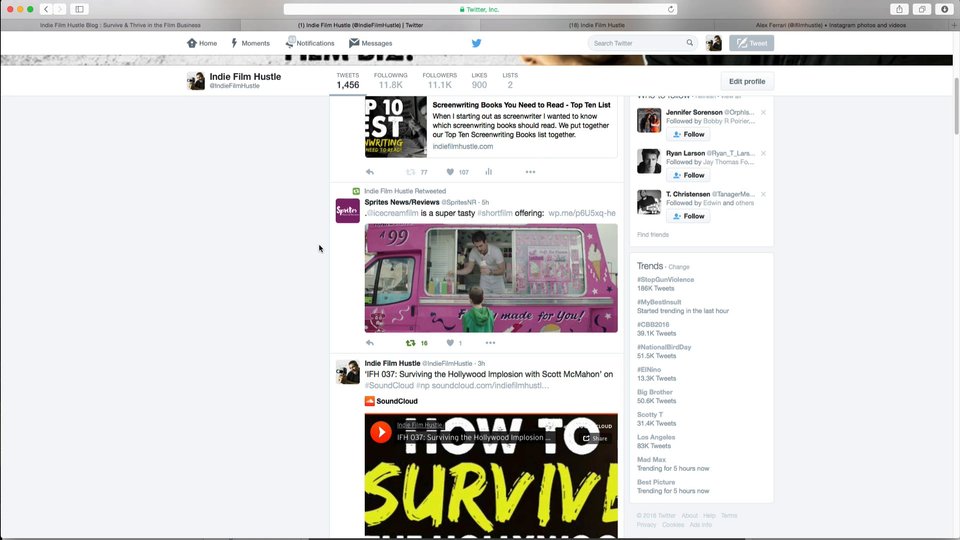Click Safari's forward arrow button
Viewport: 960px width, 540px height.
[x=60, y=9]
